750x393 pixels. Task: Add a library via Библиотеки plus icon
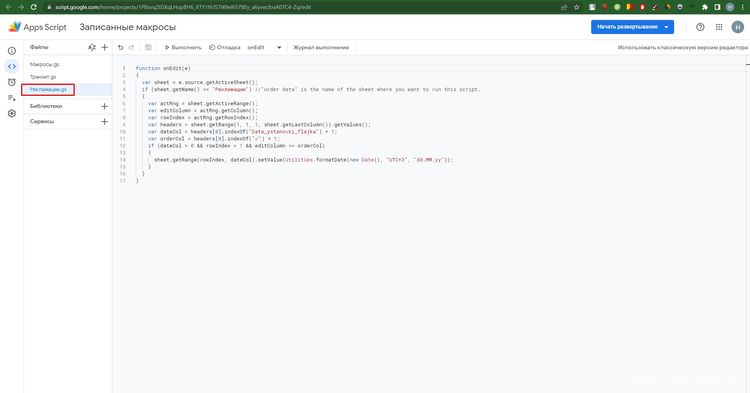(x=104, y=106)
